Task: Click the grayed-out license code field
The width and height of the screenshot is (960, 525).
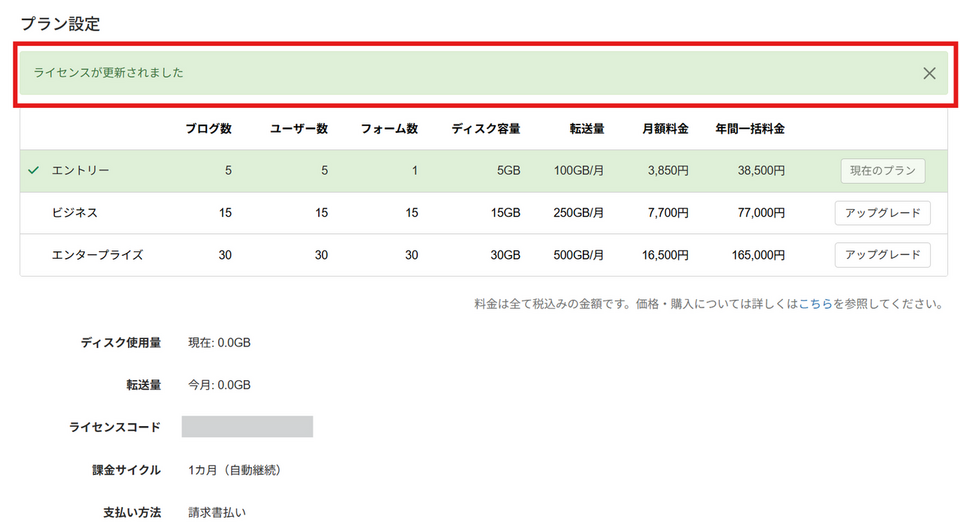Action: 247,427
